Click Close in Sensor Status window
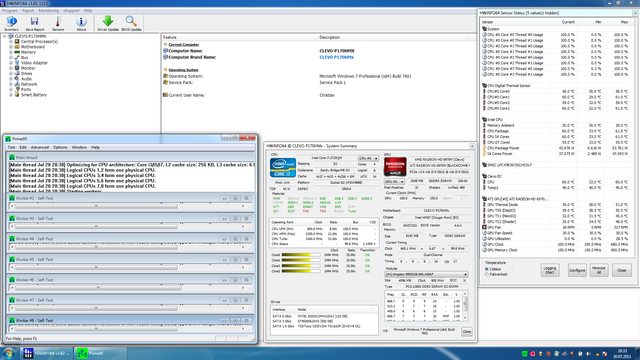This screenshot has height=360, width=640. coord(622,270)
